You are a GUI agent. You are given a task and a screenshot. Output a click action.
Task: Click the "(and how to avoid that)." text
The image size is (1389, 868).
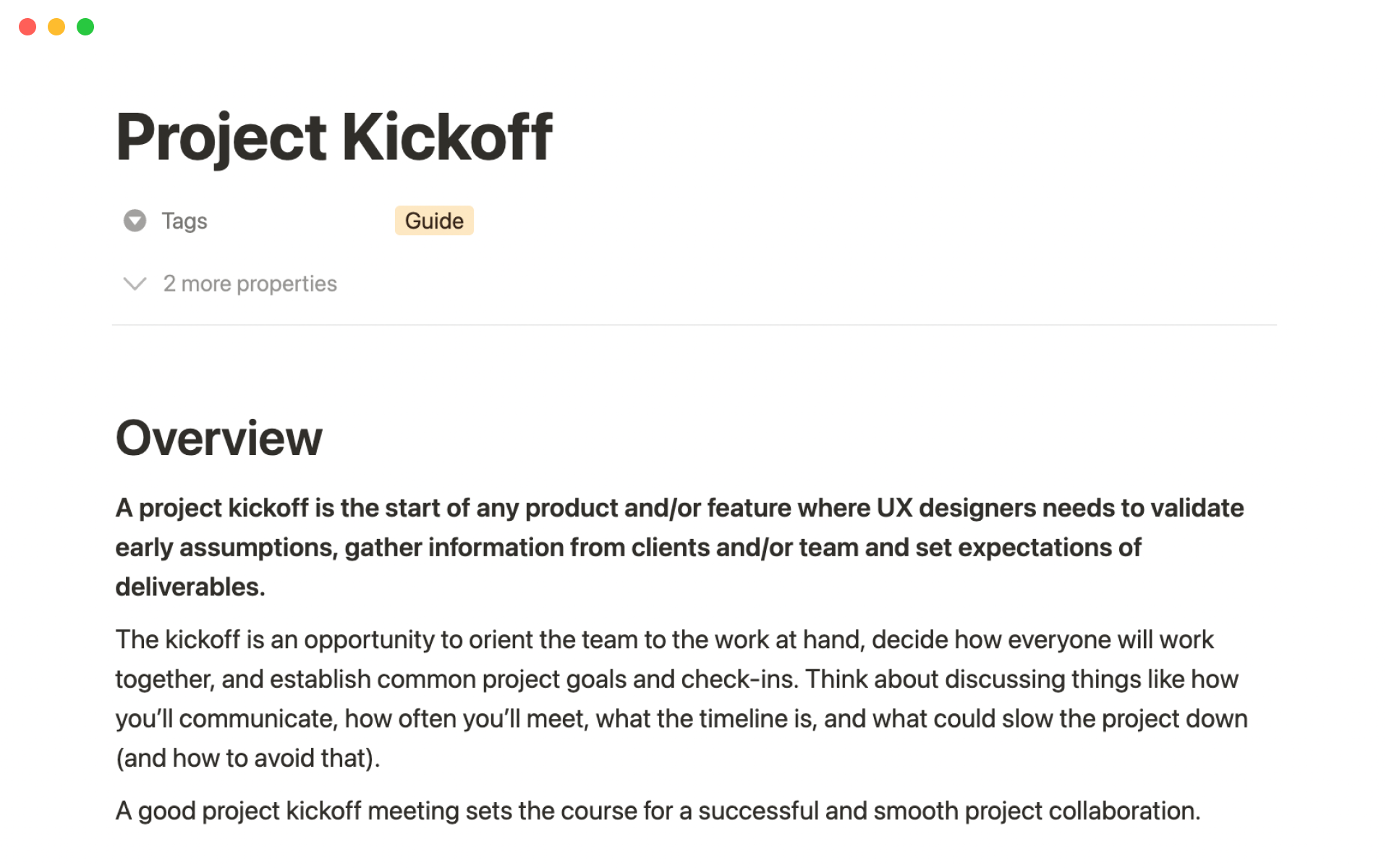click(x=247, y=758)
